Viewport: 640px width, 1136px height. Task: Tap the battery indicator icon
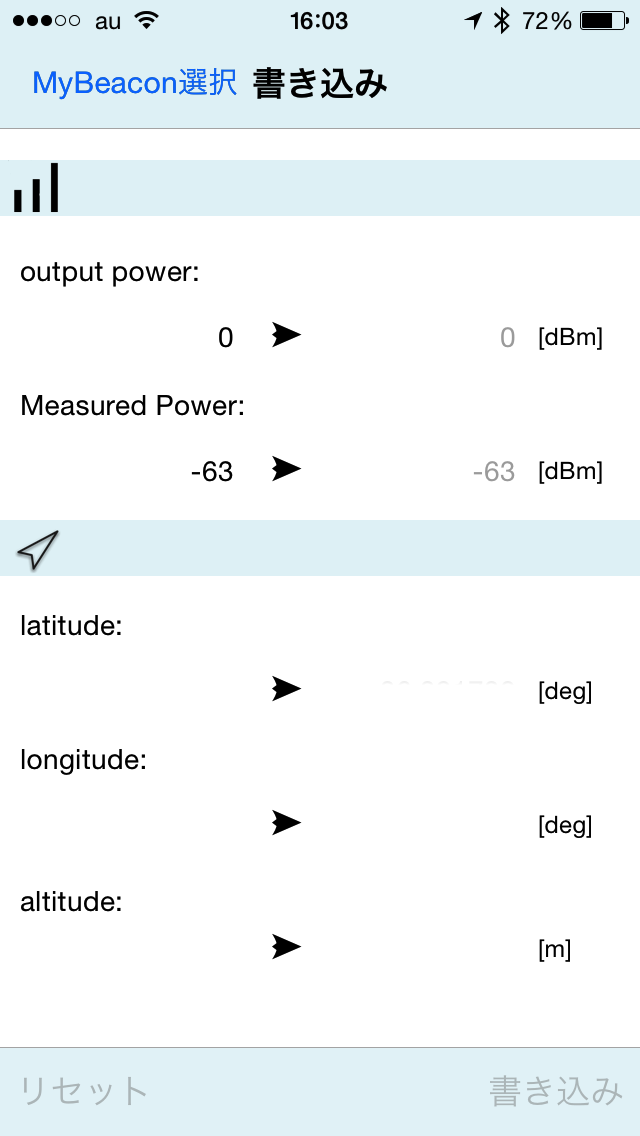click(x=604, y=22)
